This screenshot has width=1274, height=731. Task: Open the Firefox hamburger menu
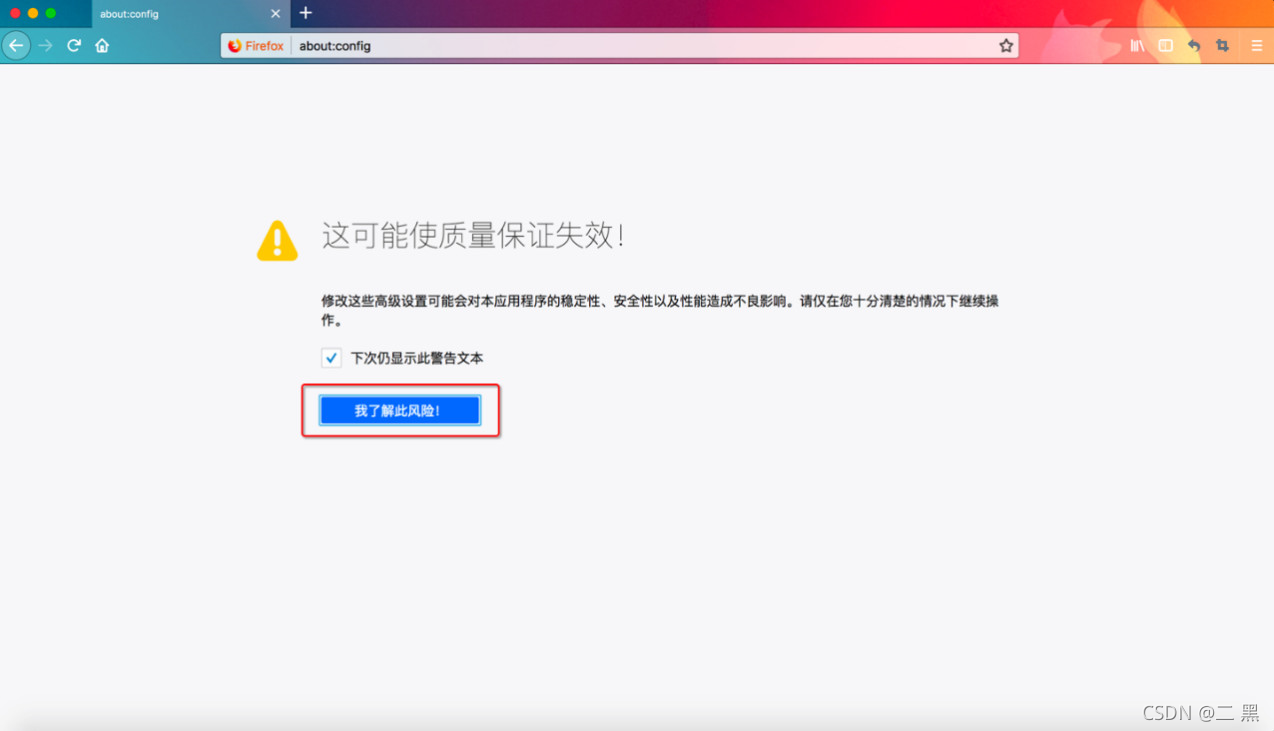tap(1257, 46)
